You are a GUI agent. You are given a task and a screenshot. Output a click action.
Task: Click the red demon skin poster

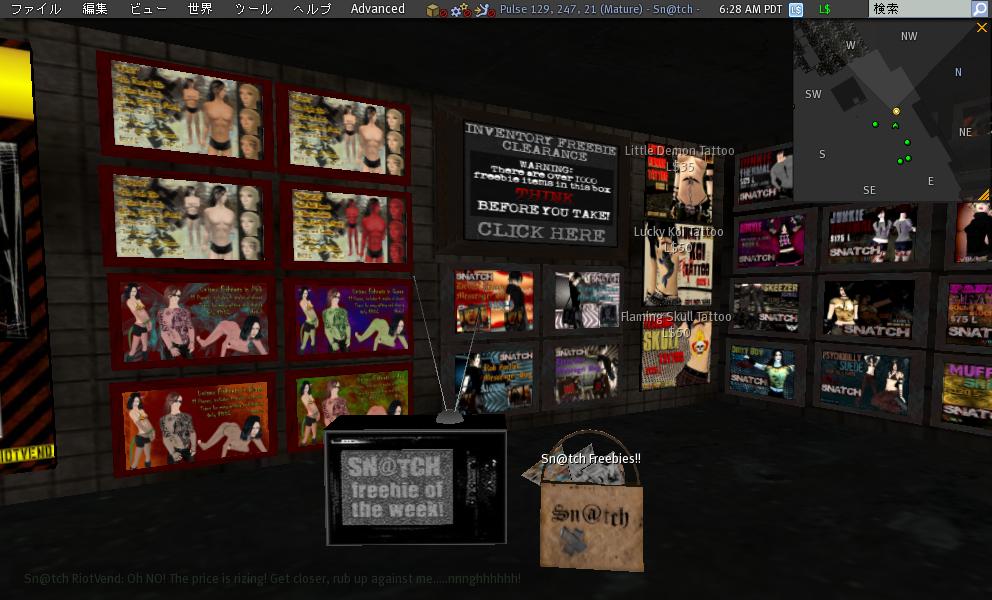[349, 227]
